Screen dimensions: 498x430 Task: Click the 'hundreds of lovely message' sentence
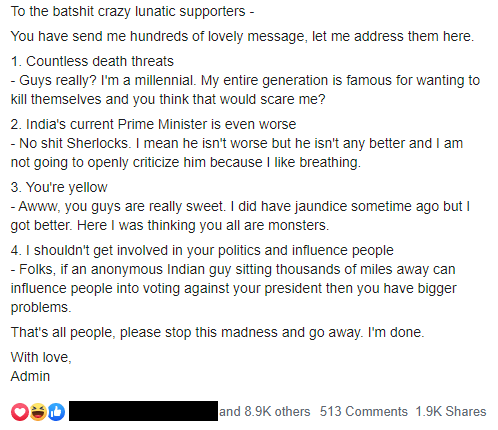point(242,36)
